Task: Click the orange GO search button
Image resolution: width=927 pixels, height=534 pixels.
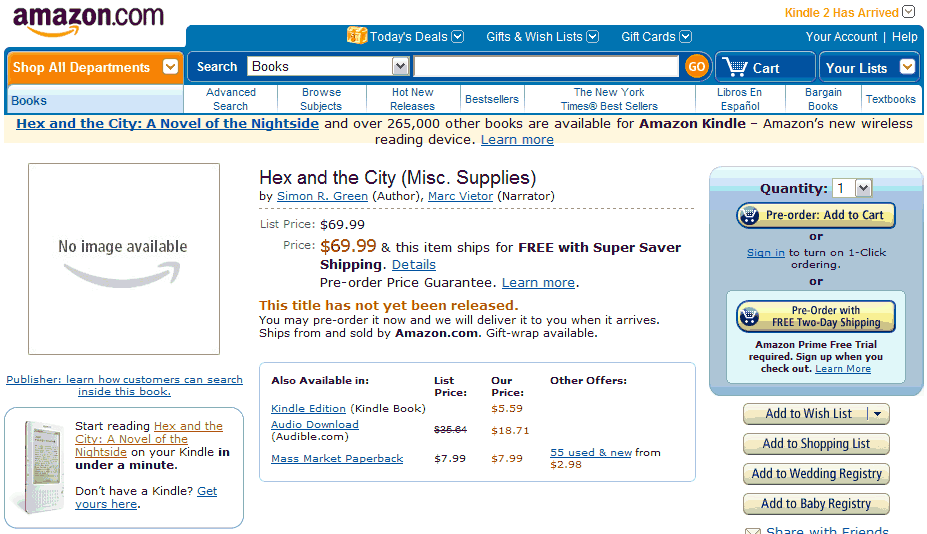Action: click(696, 67)
